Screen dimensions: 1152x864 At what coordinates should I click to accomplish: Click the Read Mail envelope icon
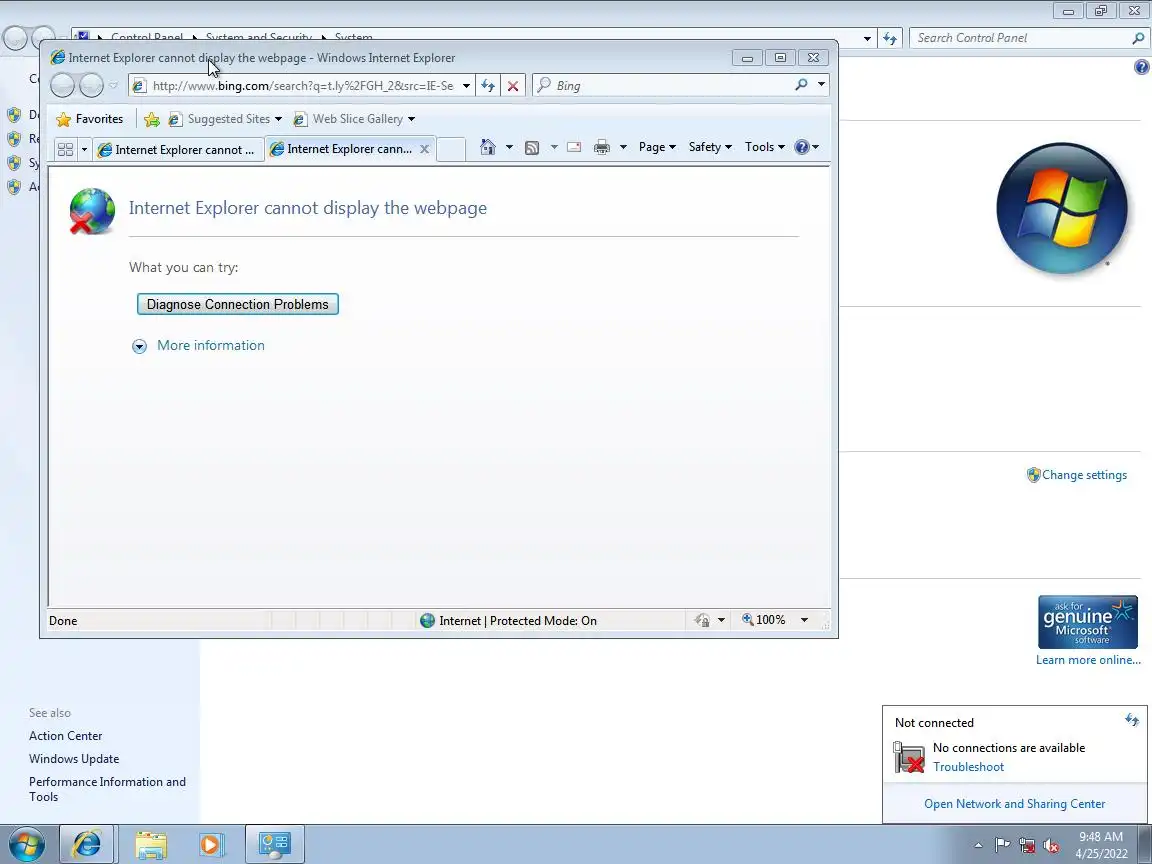coord(574,147)
